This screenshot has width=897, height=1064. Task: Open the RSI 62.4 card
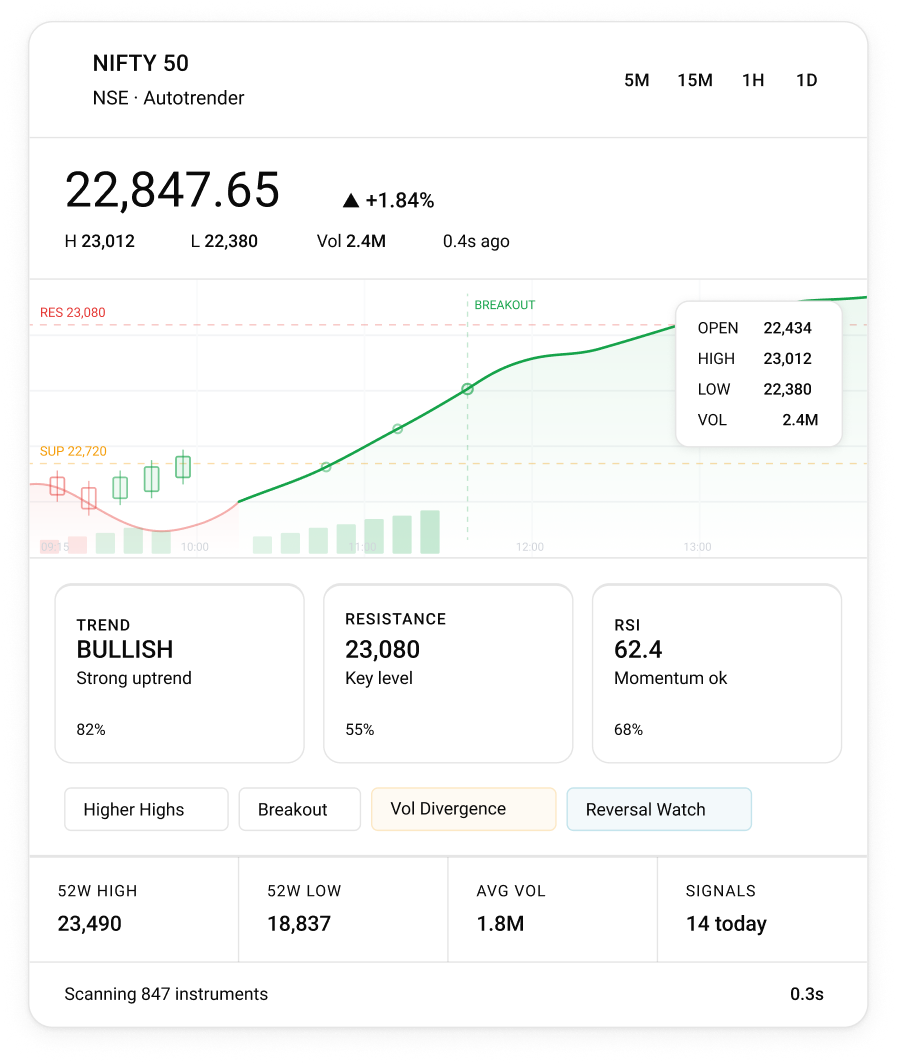tap(717, 673)
